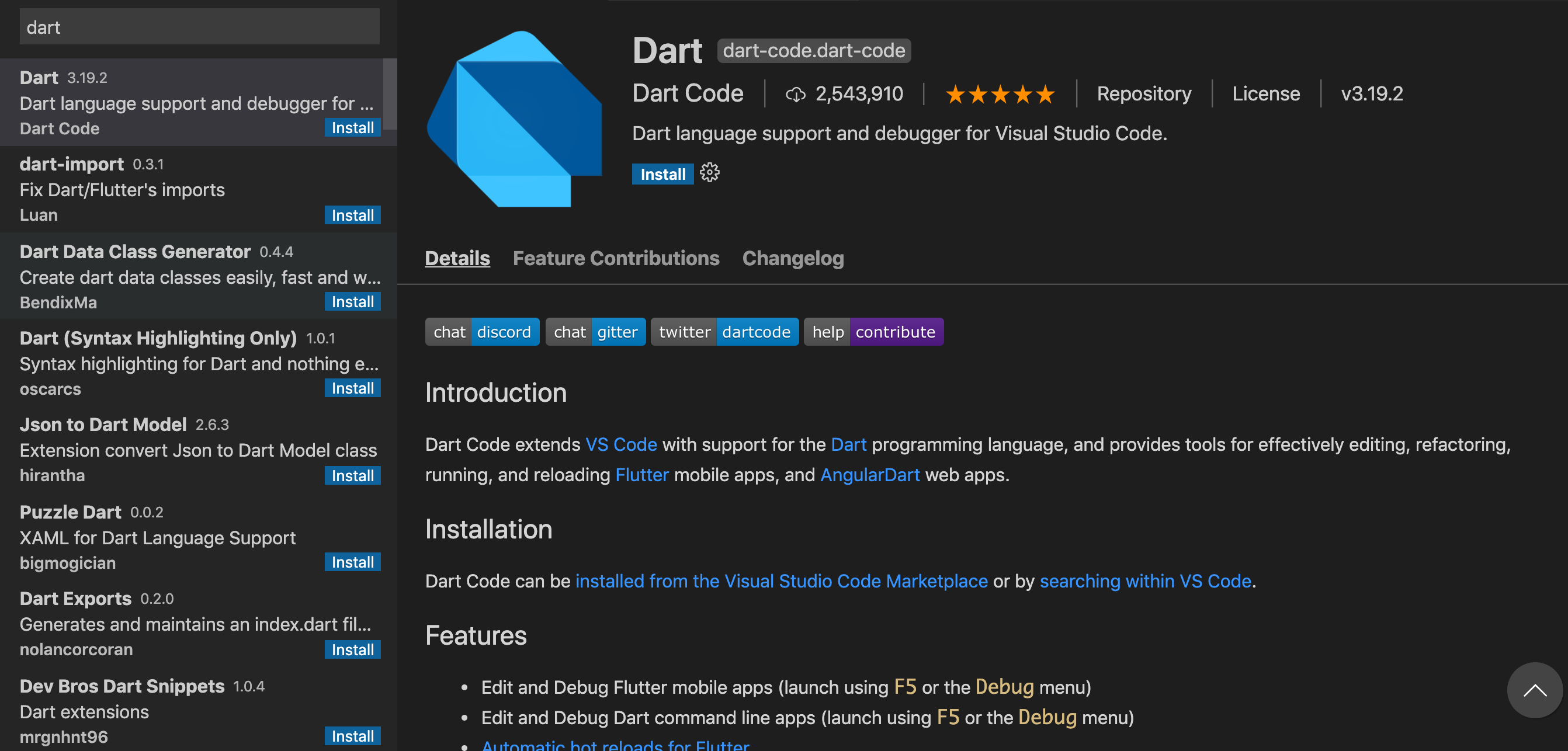Click the dart-code.dart-code identifier badge

(814, 50)
